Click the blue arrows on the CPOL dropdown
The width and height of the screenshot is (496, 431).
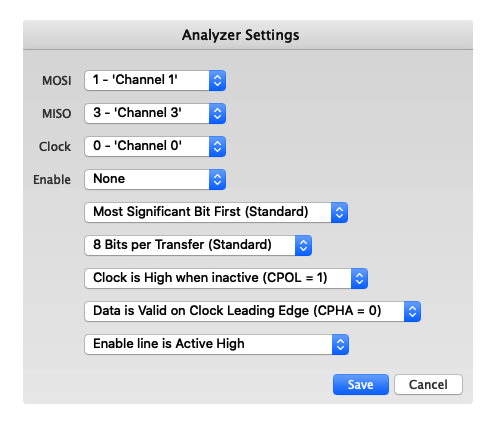[x=359, y=278]
